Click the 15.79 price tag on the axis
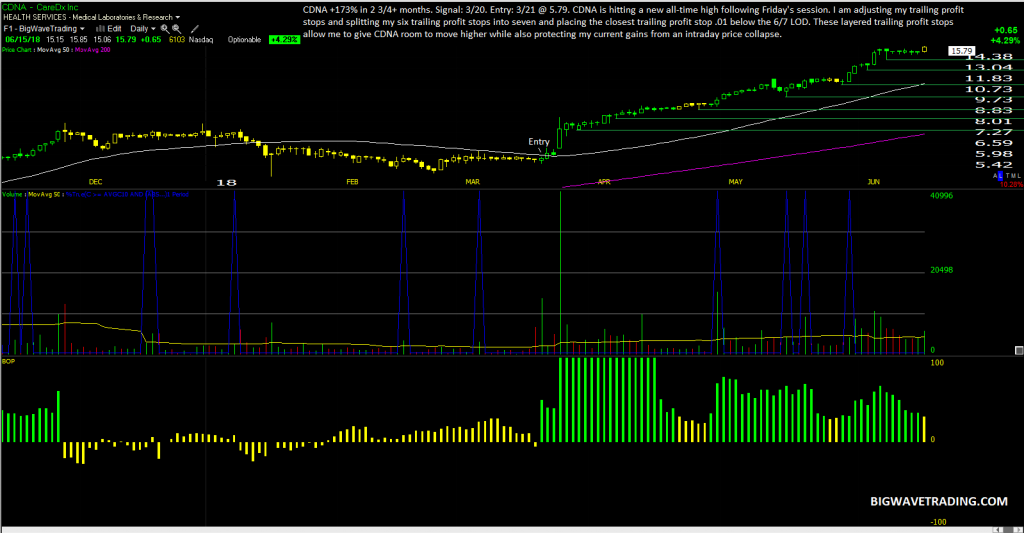The width and height of the screenshot is (1024, 533). click(961, 50)
